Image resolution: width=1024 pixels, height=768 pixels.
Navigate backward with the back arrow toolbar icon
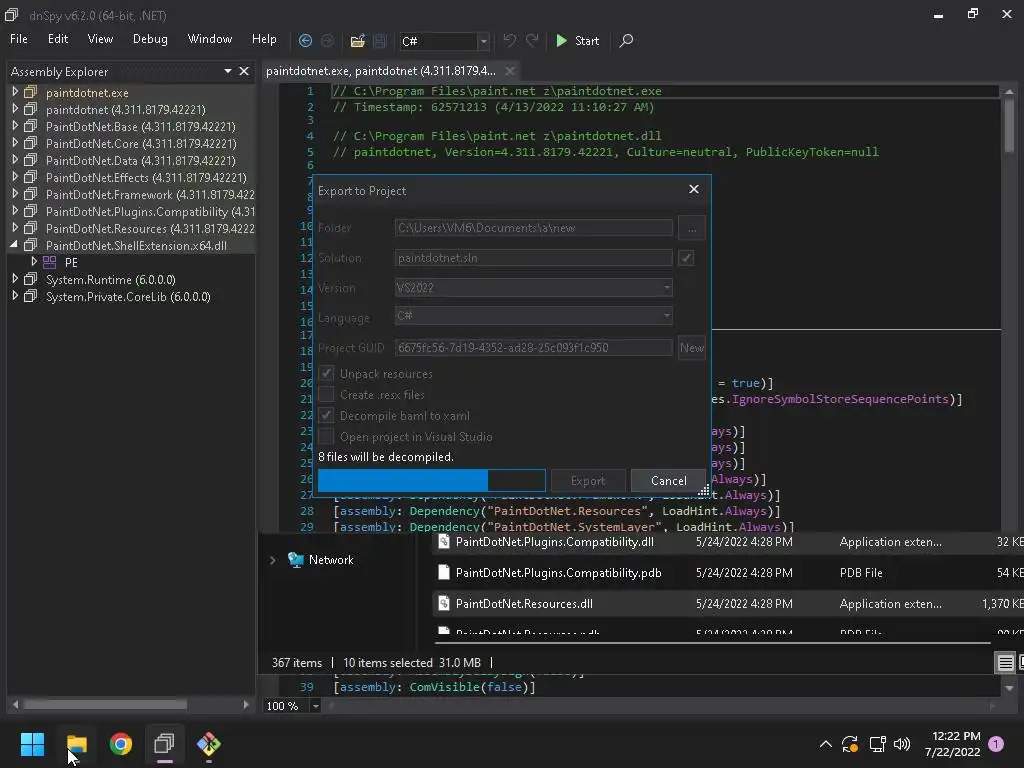pos(305,40)
